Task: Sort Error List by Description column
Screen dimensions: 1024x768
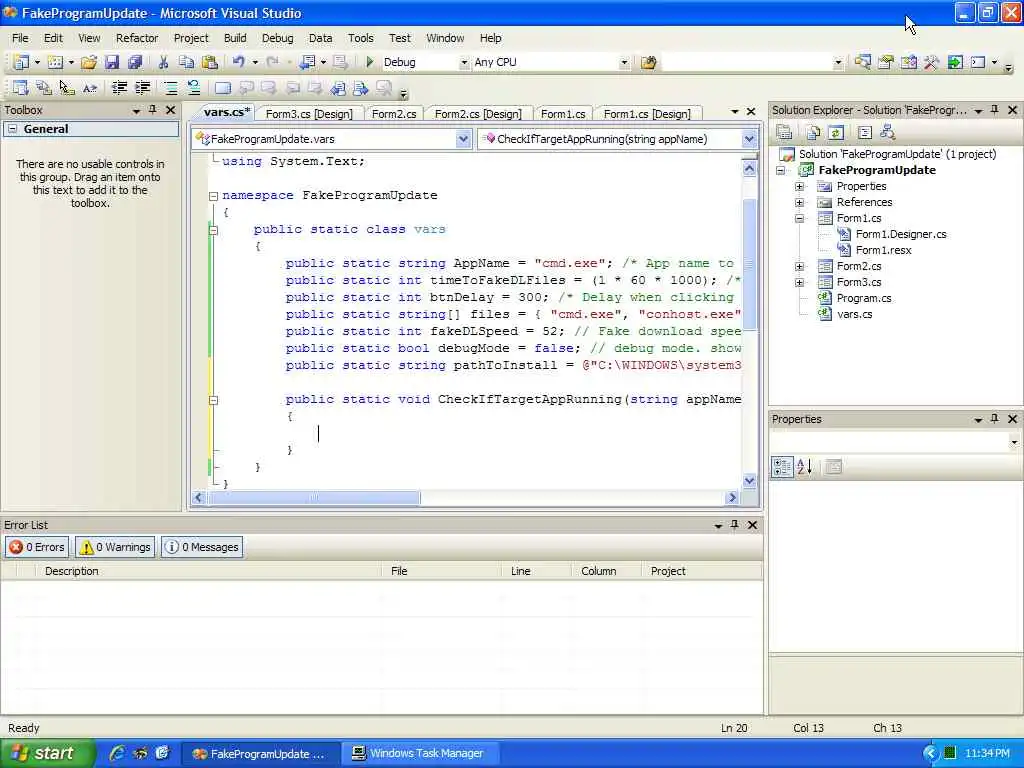Action: point(208,571)
